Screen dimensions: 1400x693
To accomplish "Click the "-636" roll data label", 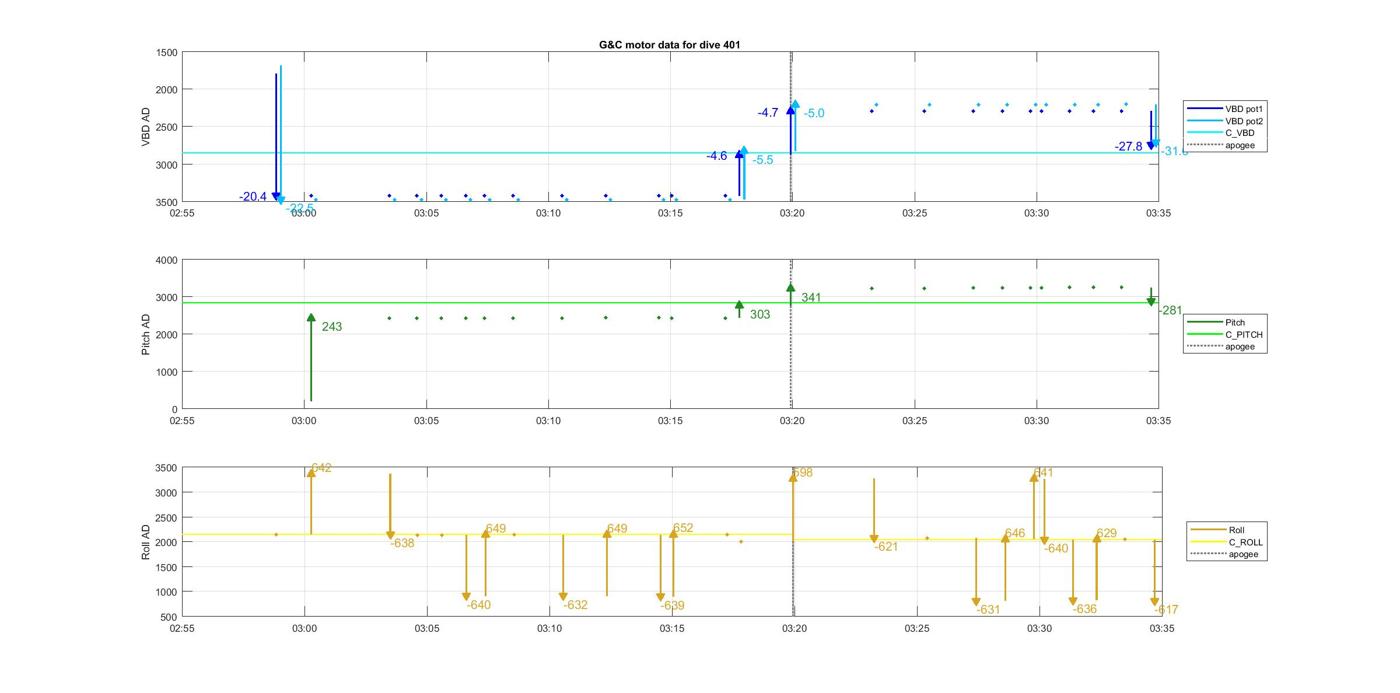I will 1085,610.
